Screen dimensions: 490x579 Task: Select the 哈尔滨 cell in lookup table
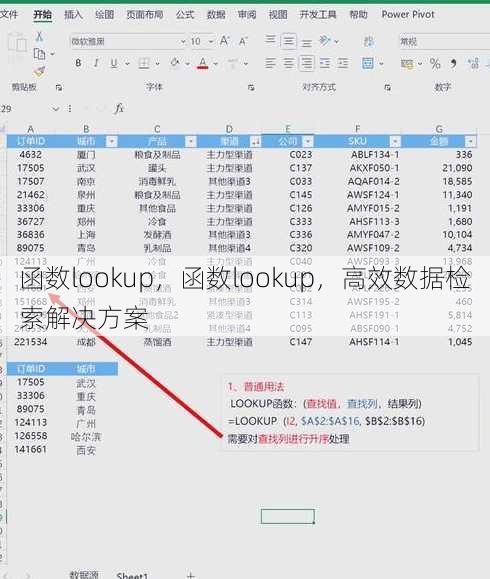(86, 436)
